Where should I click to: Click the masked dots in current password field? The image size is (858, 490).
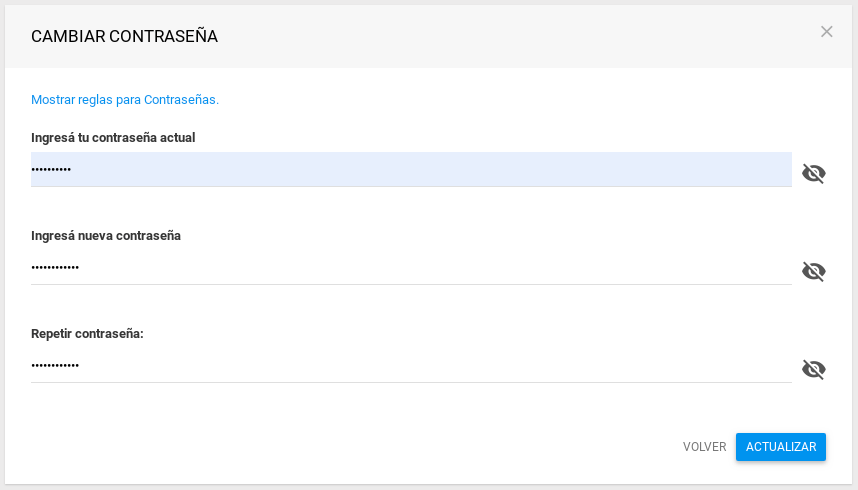click(51, 169)
